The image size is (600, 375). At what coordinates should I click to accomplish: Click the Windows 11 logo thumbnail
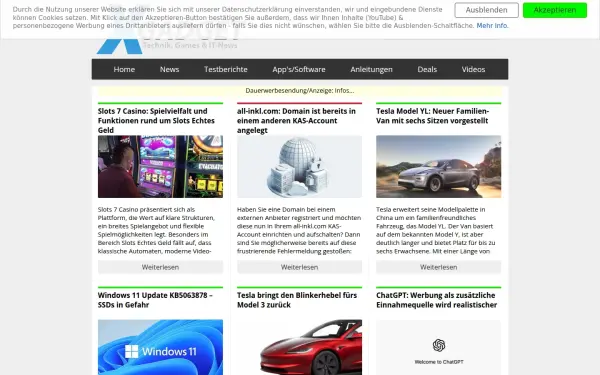click(160, 347)
